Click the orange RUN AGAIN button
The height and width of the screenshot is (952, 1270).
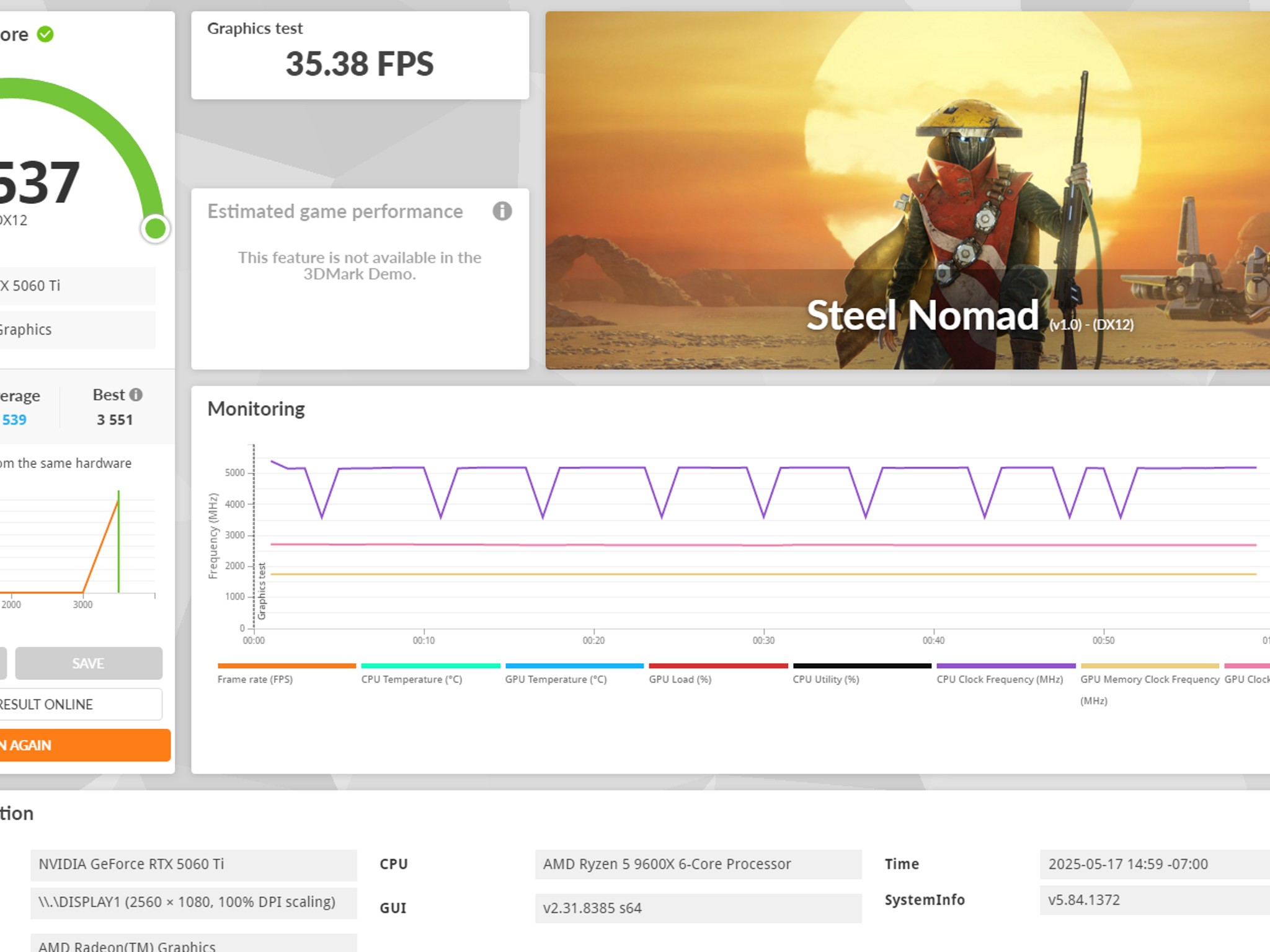[84, 745]
